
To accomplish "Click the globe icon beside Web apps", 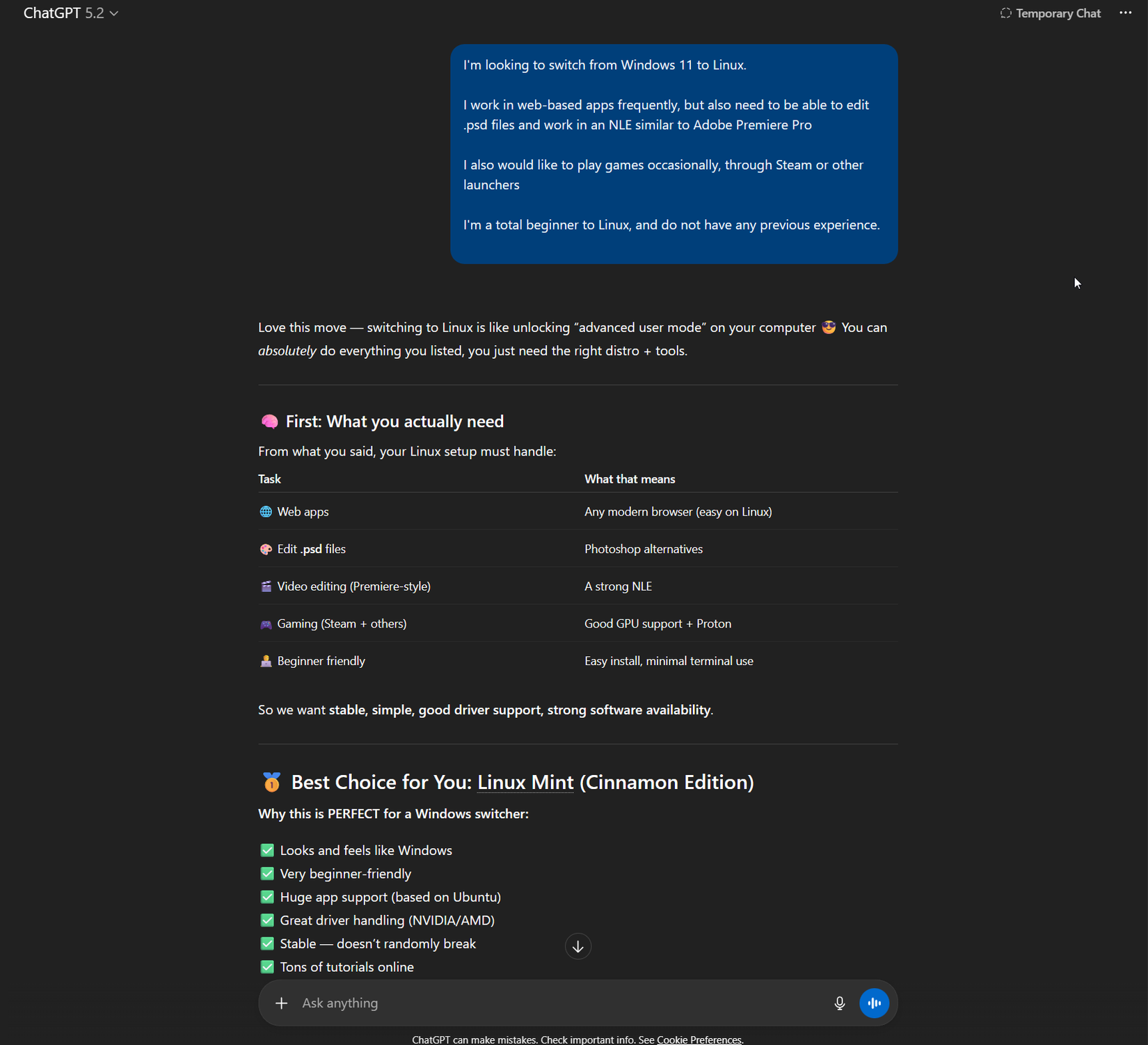I will tap(266, 512).
